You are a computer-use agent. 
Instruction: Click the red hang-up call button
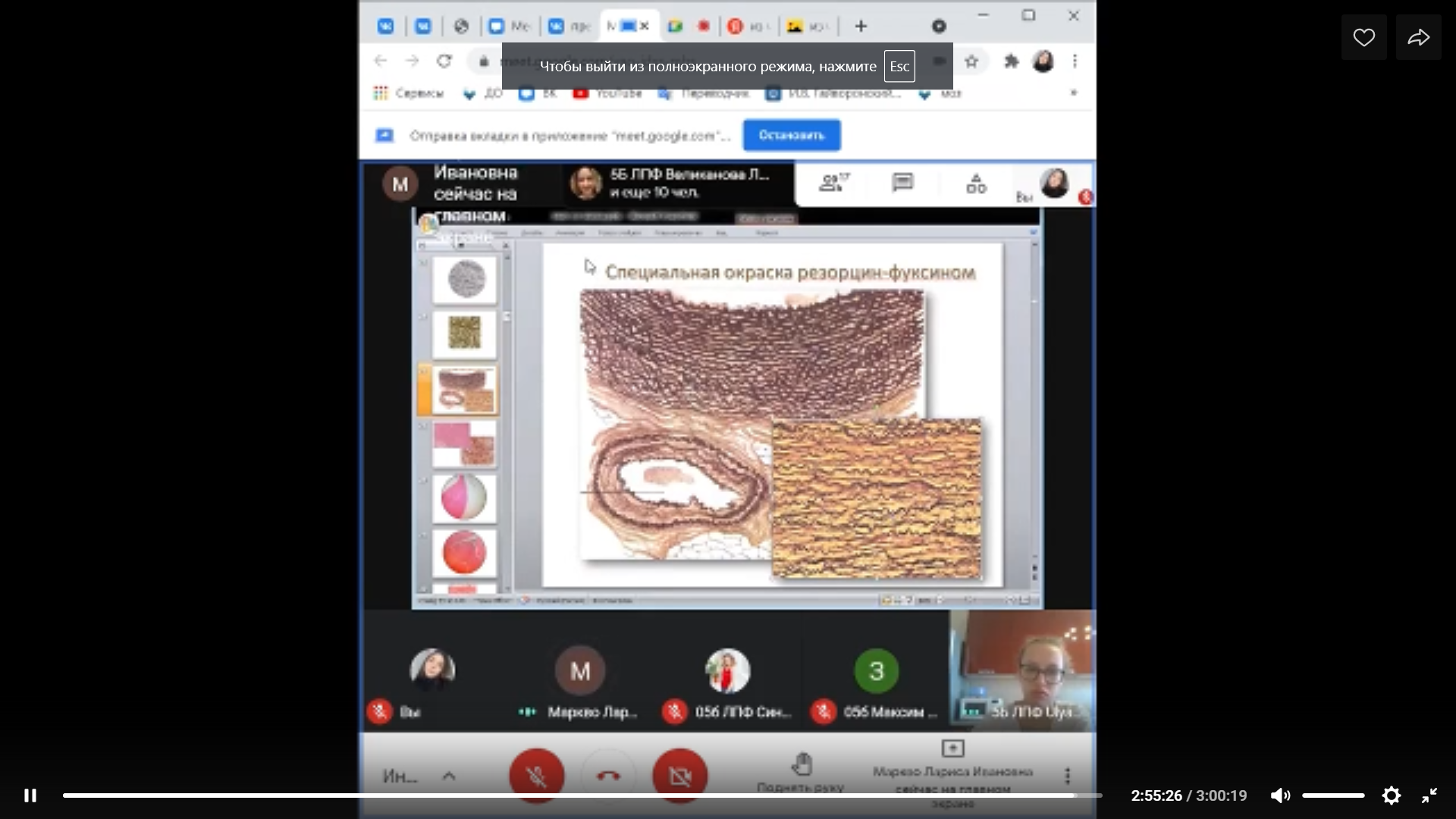[x=608, y=776]
